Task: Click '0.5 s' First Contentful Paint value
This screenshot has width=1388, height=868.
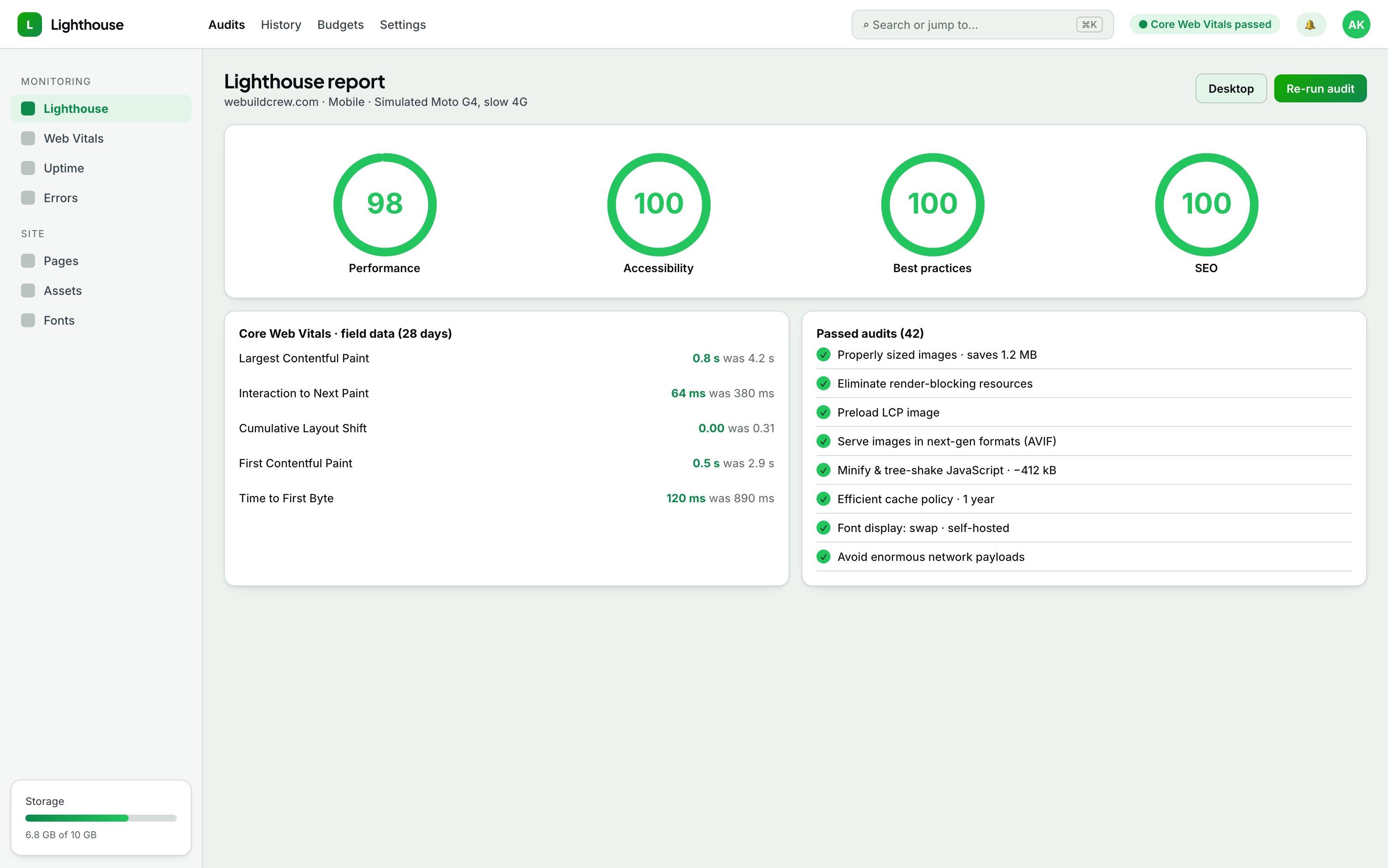Action: (x=705, y=463)
